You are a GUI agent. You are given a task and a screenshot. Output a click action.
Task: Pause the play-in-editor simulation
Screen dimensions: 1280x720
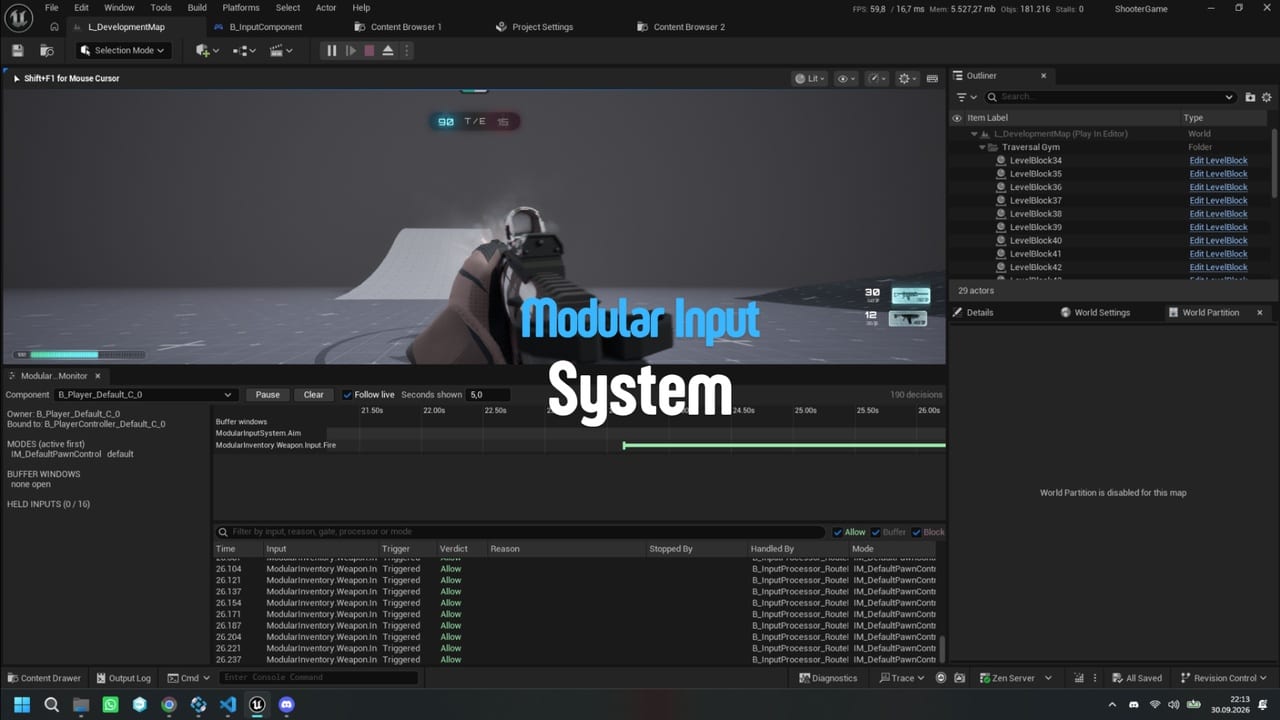pyautogui.click(x=332, y=50)
